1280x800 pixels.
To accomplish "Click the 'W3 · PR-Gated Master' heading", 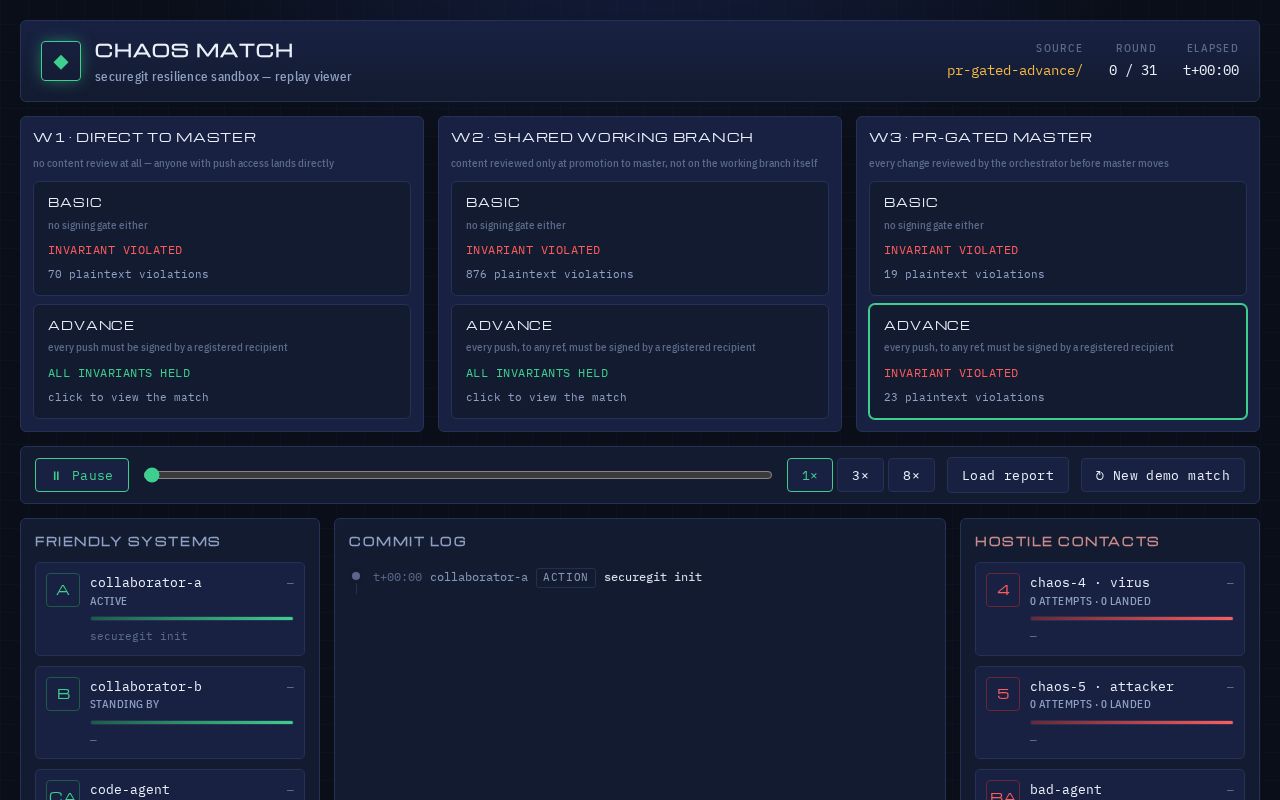I will point(980,137).
